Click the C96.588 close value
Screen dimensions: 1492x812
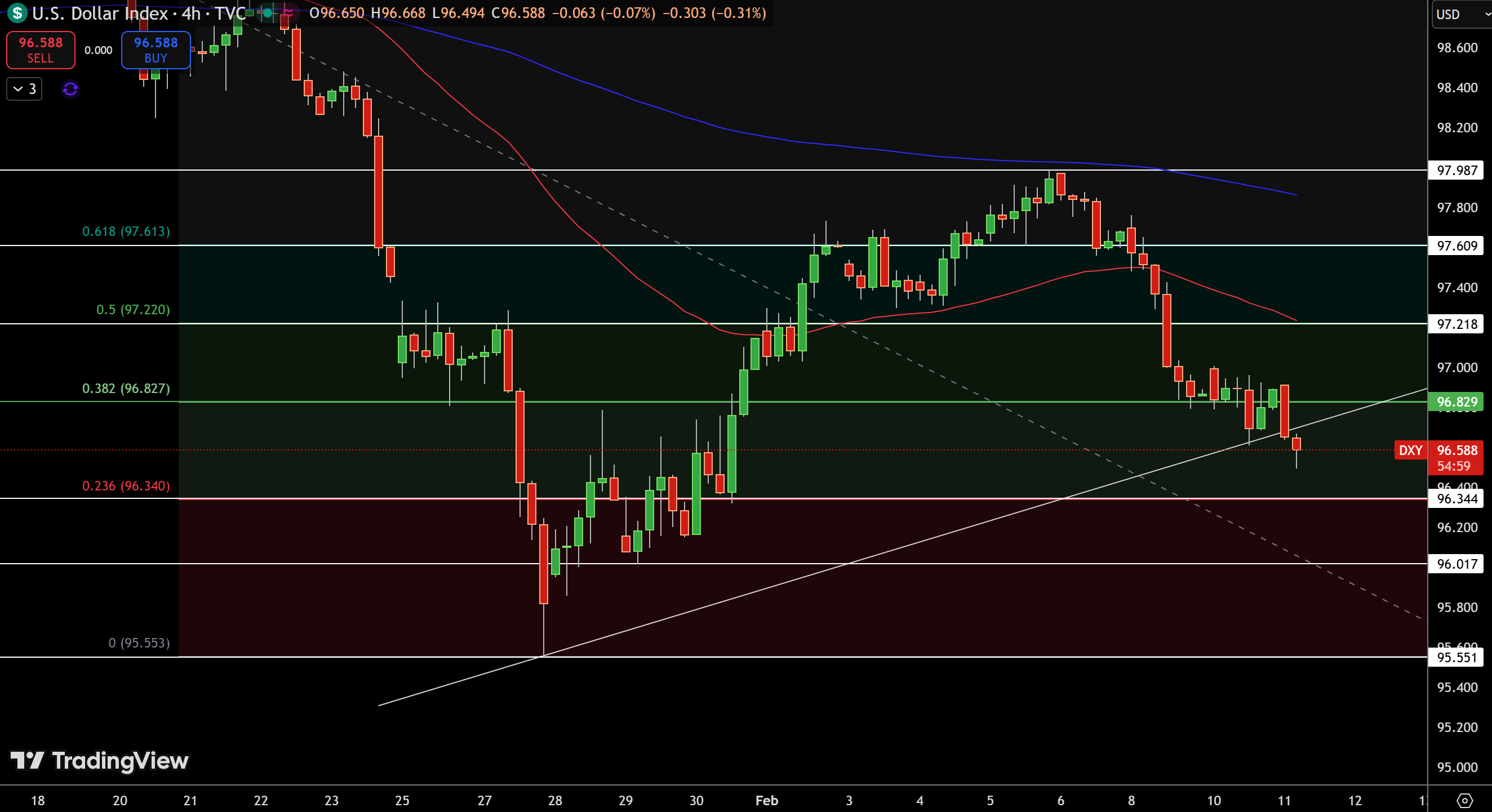[x=518, y=13]
